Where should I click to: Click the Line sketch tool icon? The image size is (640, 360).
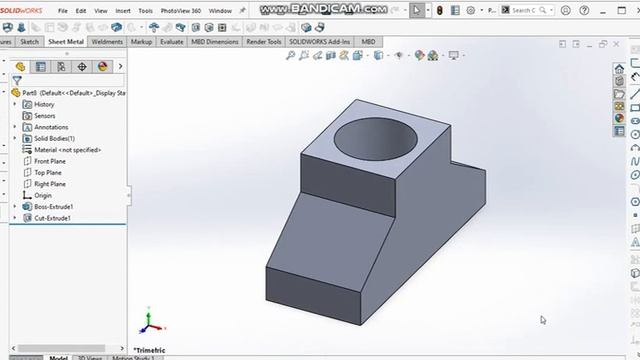click(635, 93)
